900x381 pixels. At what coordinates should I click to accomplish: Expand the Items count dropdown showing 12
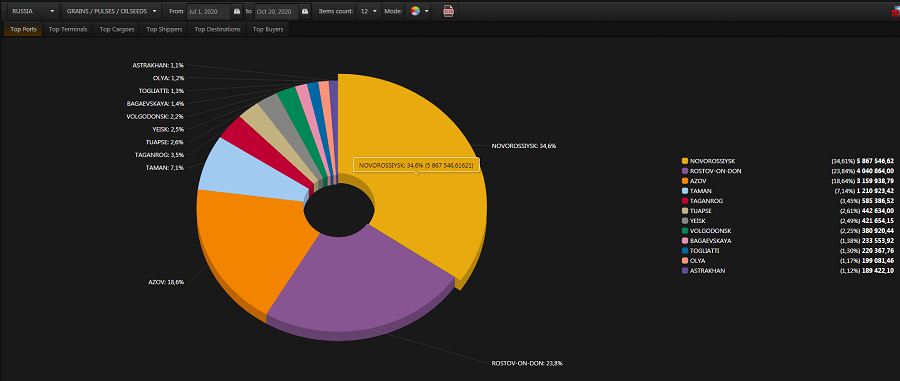tap(368, 11)
